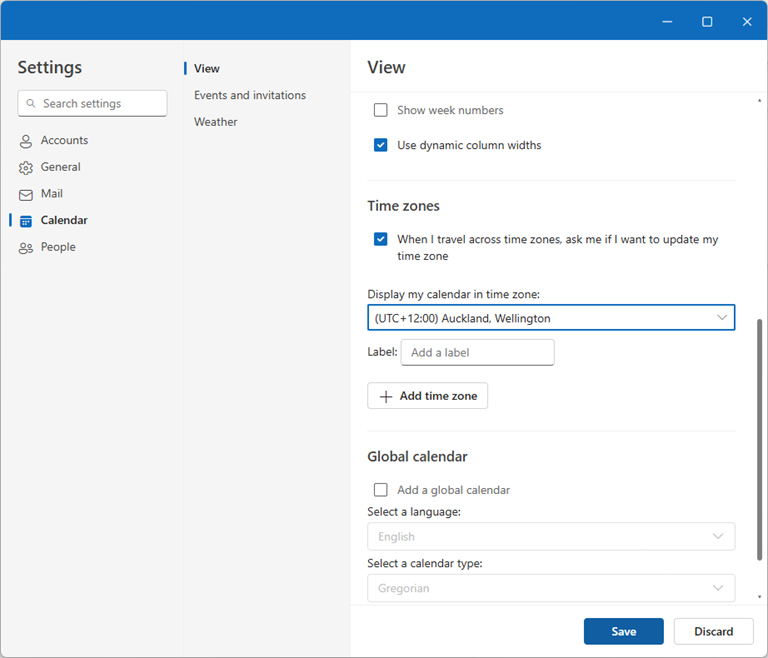768x658 pixels.
Task: Click the plus icon on Add time zone
Action: click(386, 397)
